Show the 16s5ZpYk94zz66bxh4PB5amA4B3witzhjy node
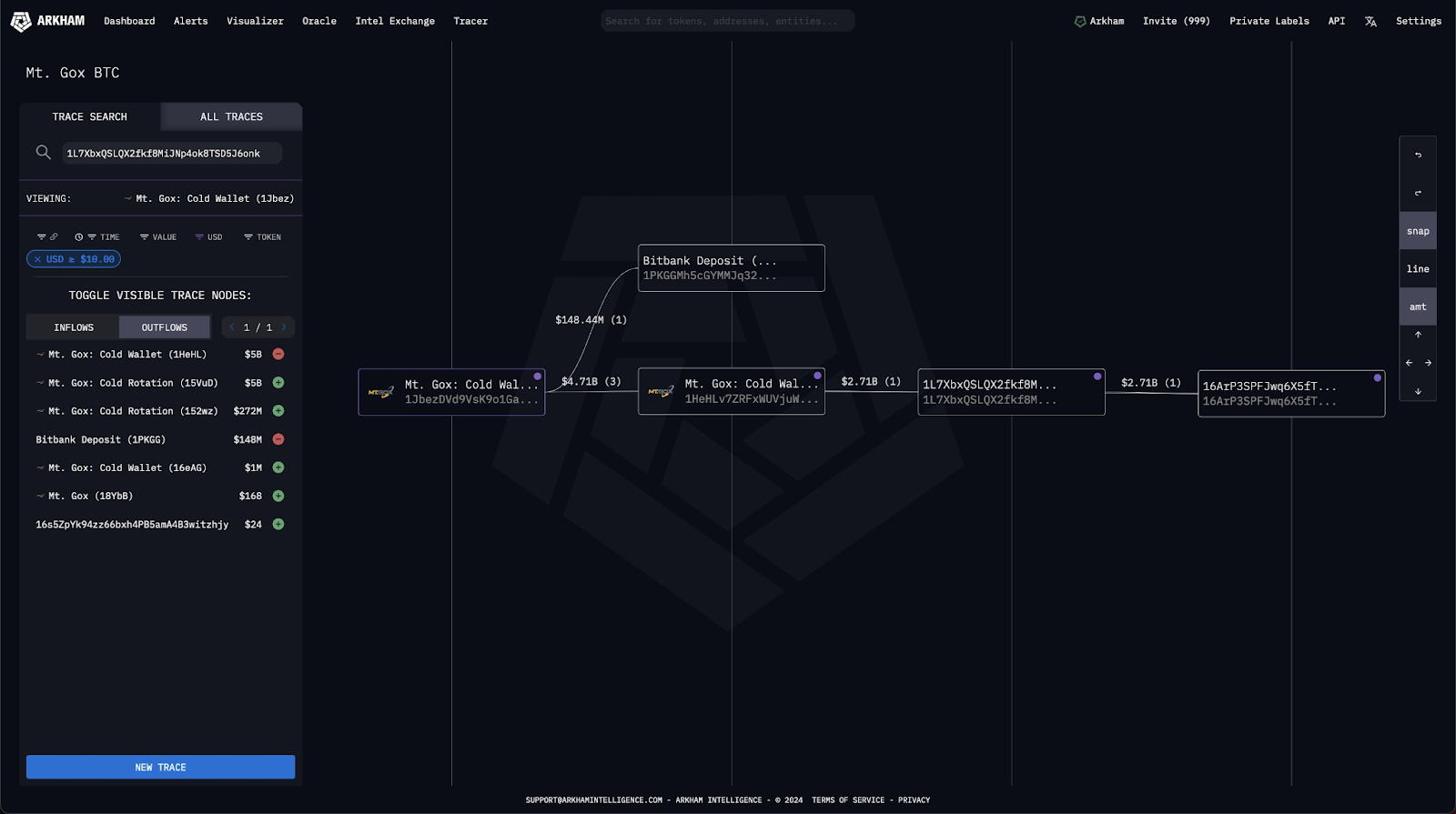The image size is (1456, 814). tap(278, 524)
